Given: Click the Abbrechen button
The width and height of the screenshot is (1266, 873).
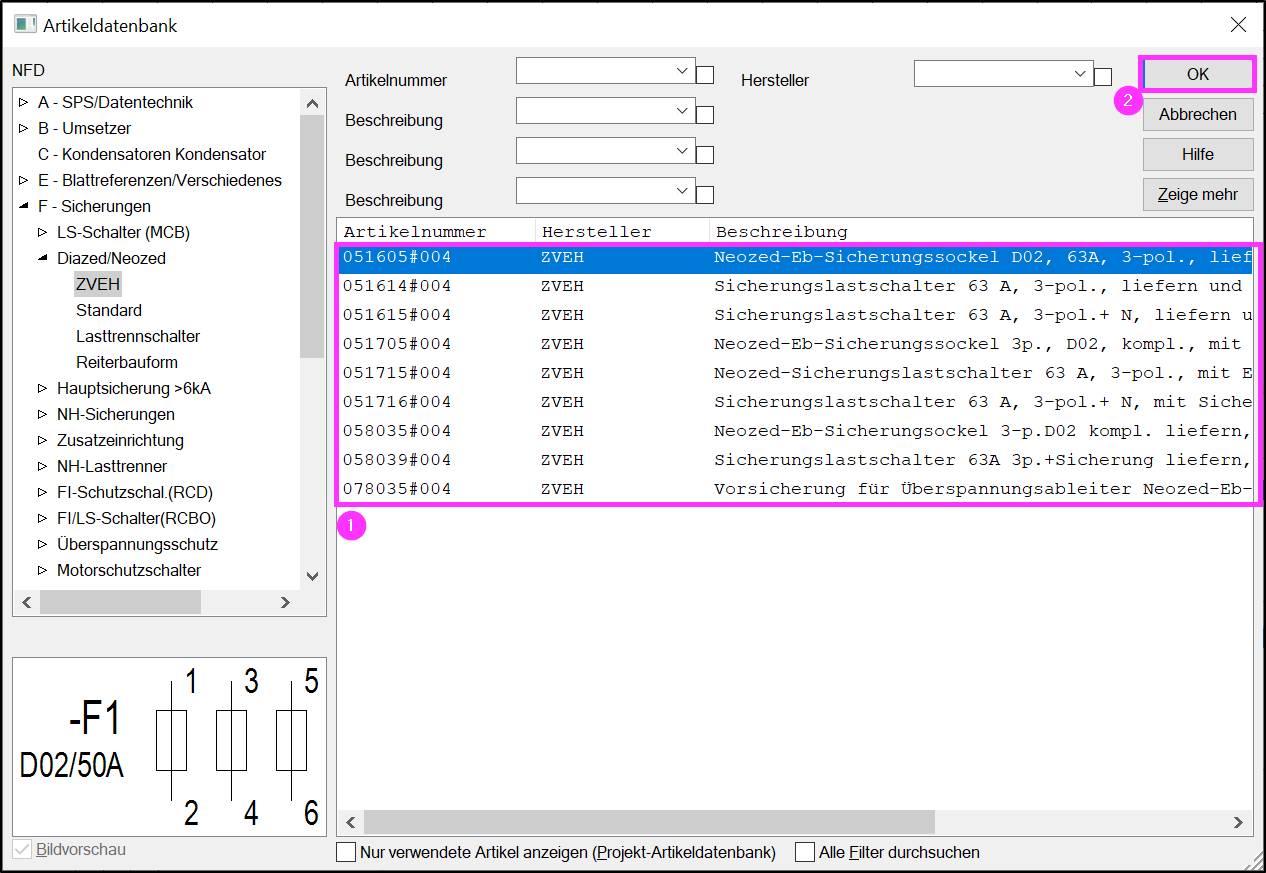Looking at the screenshot, I should 1198,114.
